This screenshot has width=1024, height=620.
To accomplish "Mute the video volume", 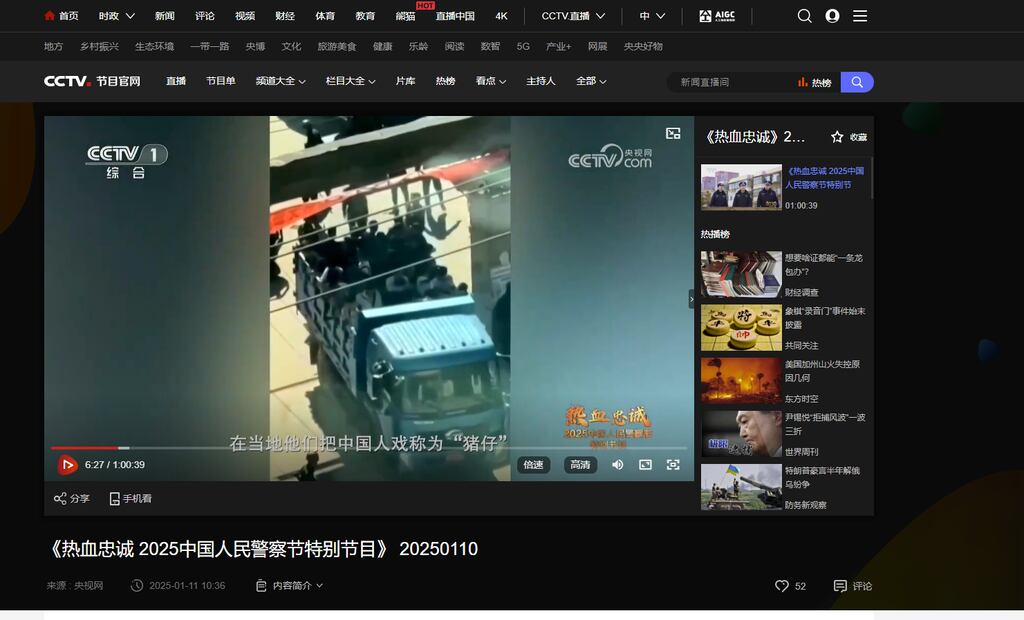I will (x=618, y=465).
